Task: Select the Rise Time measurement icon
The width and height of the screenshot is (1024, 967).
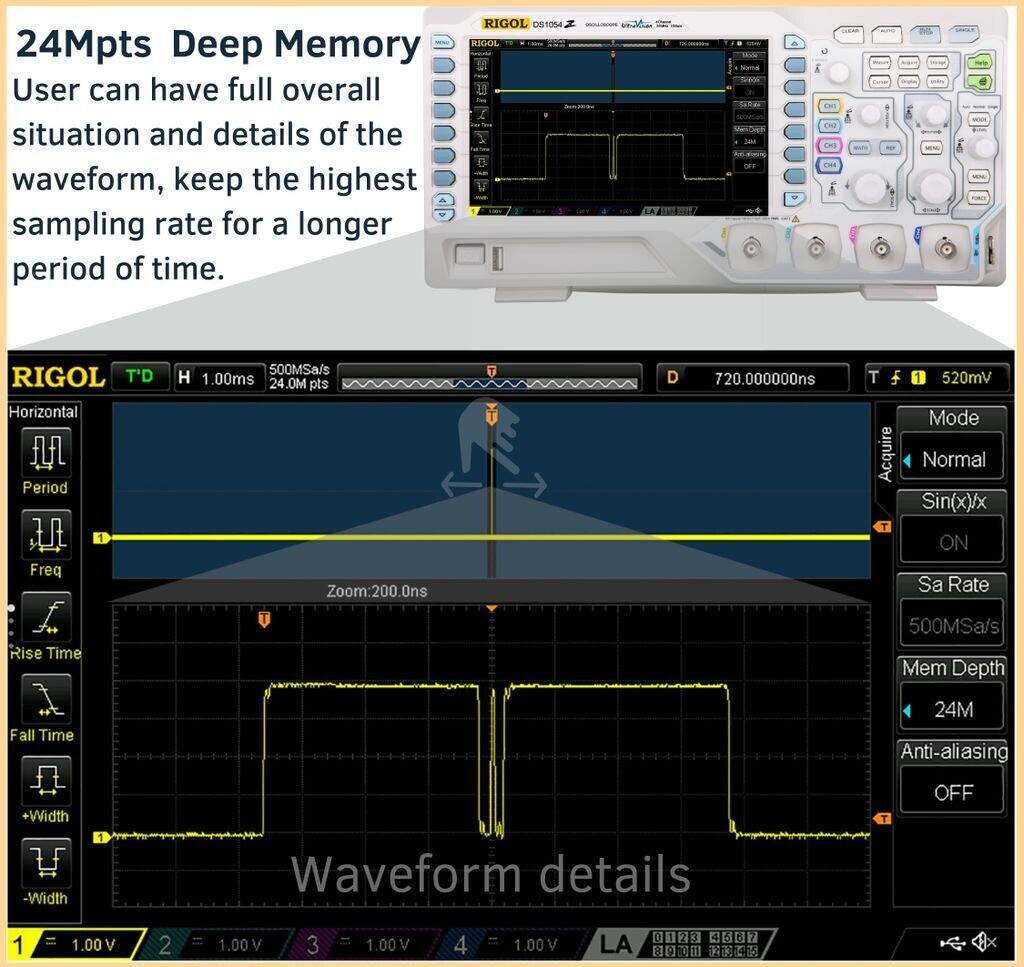Action: [x=45, y=617]
